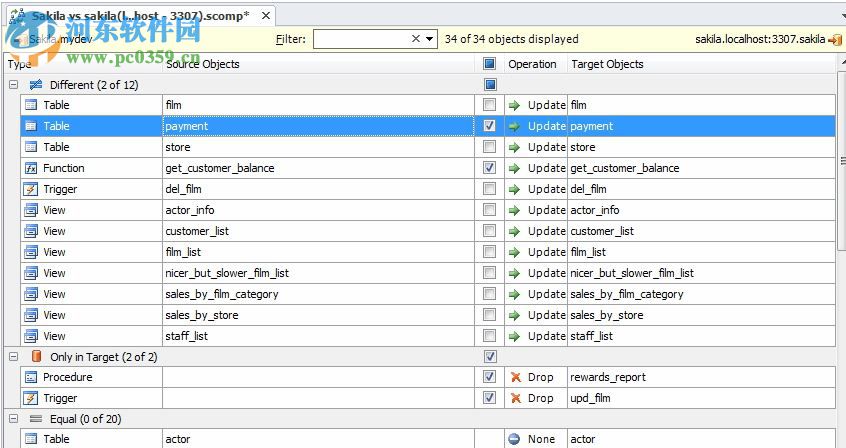Click Trigger icon in del_film row

[x=31, y=189]
